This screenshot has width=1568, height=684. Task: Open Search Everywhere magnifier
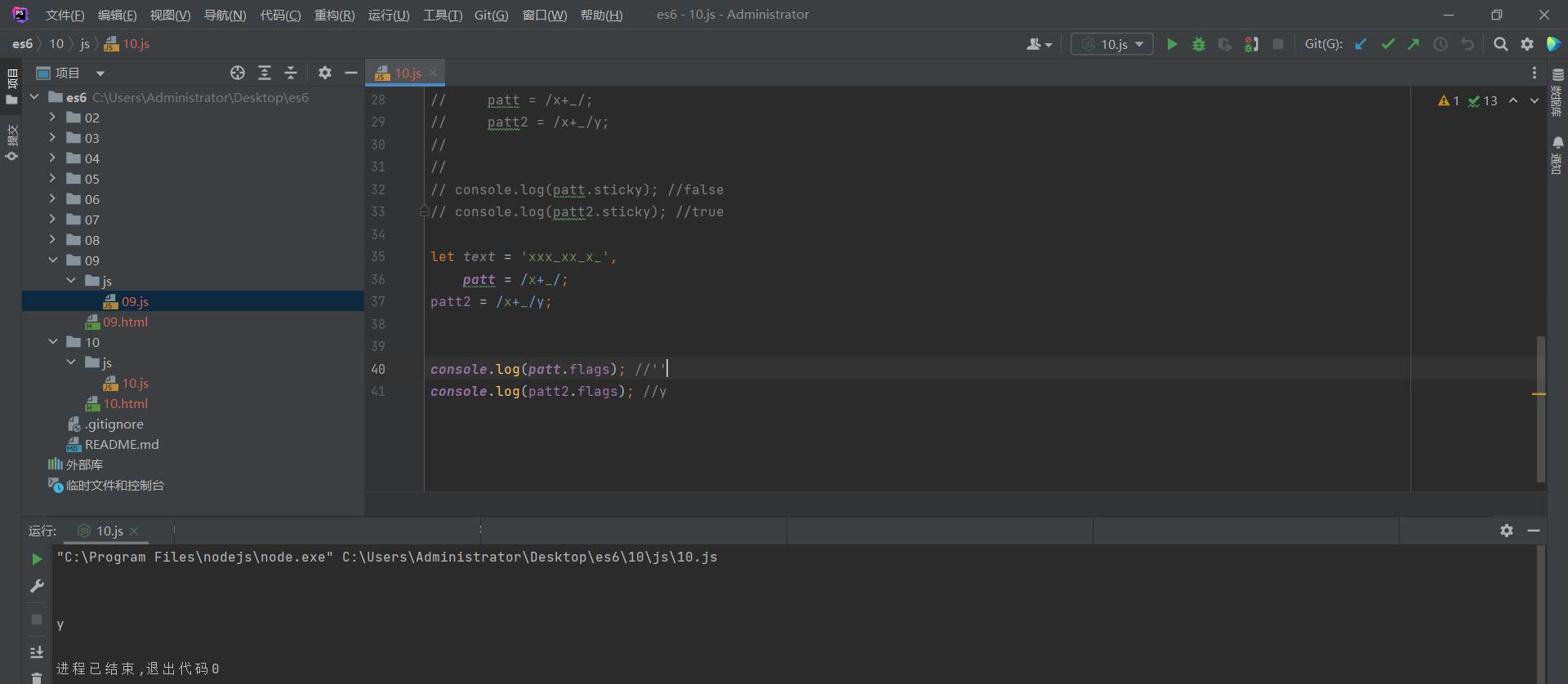point(1500,44)
